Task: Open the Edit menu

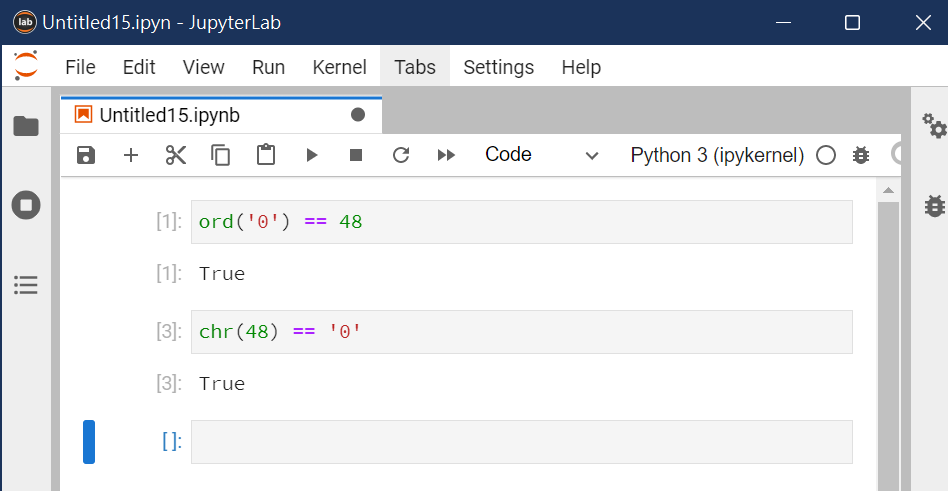Action: coord(139,67)
